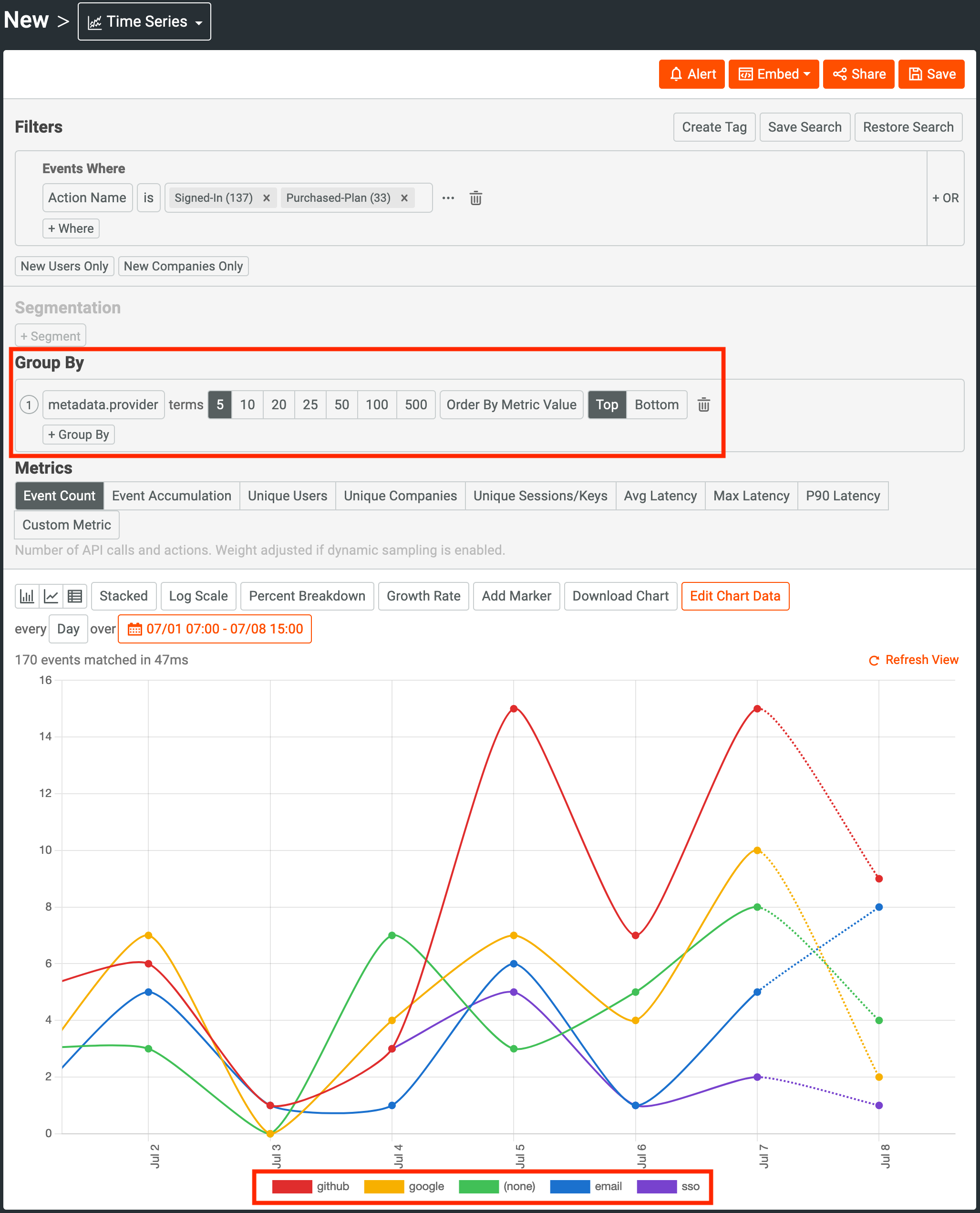Switch metric to Unique Users
This screenshot has width=980, height=1213.
point(288,495)
